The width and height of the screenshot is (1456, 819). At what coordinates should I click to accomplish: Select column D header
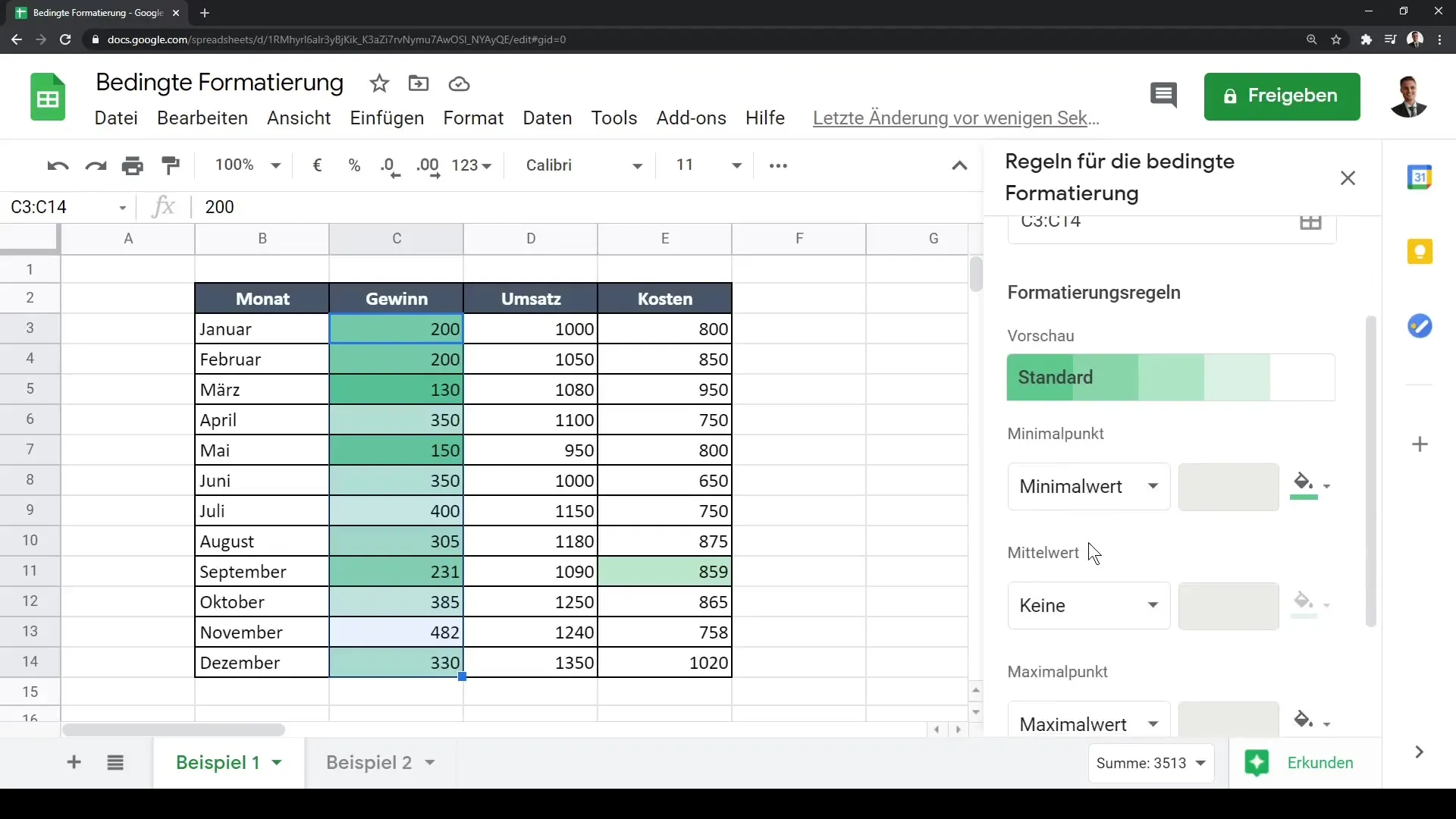tap(531, 239)
